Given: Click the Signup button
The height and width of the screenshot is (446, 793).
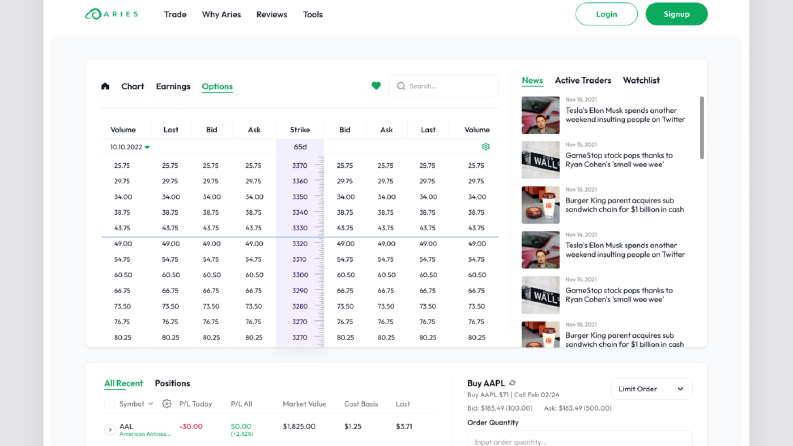Looking at the screenshot, I should tap(677, 14).
